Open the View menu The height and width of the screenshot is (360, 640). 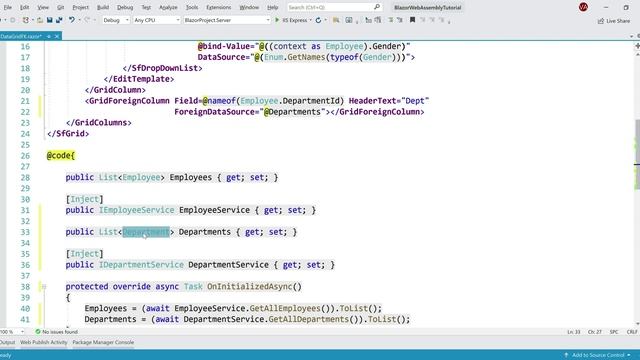pos(43,7)
